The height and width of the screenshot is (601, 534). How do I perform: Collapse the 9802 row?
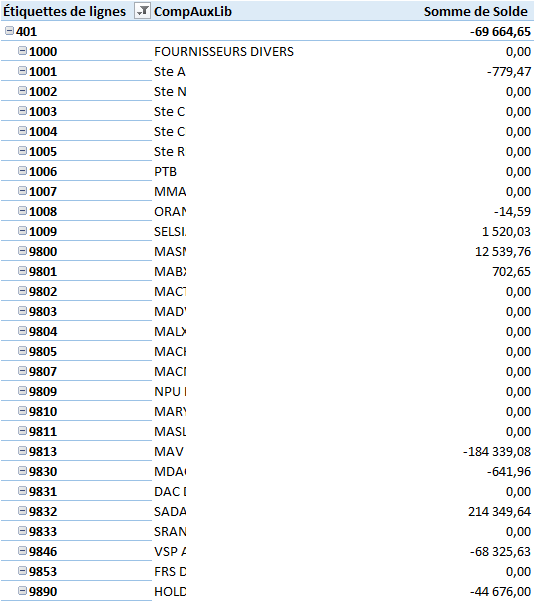click(x=23, y=291)
